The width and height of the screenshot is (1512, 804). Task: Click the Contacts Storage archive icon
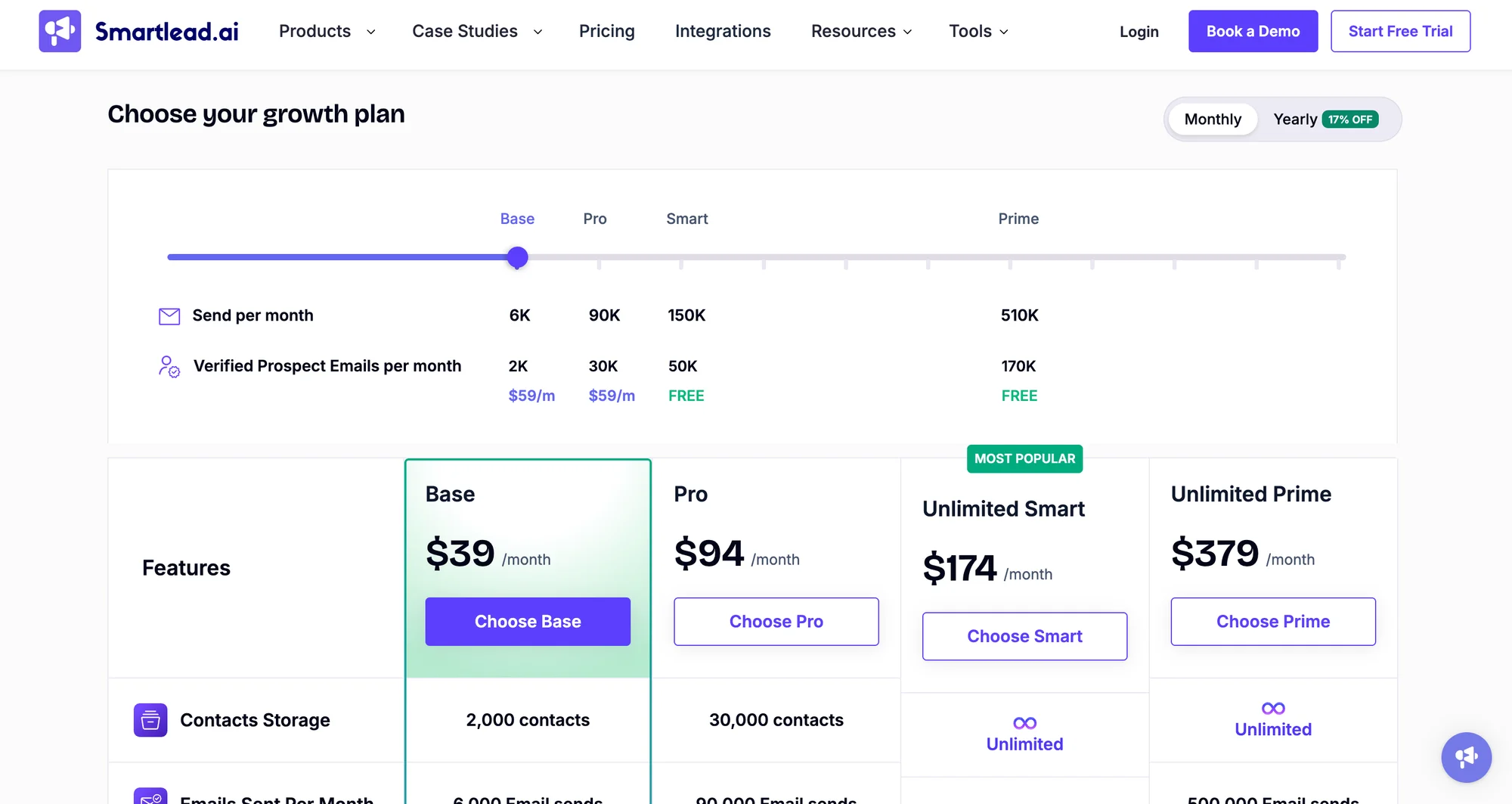pos(150,720)
